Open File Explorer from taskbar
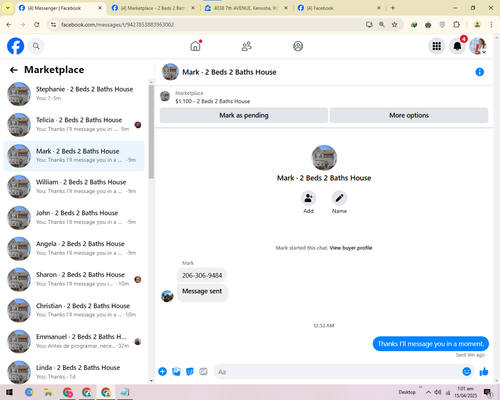Image resolution: width=500 pixels, height=400 pixels. 48,392
